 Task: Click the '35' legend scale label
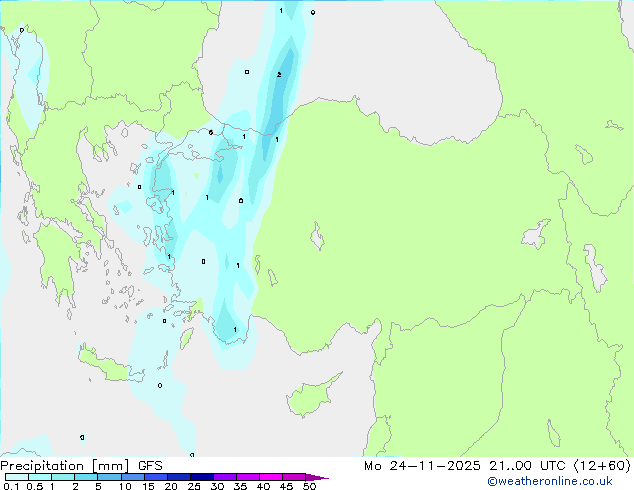(x=240, y=486)
